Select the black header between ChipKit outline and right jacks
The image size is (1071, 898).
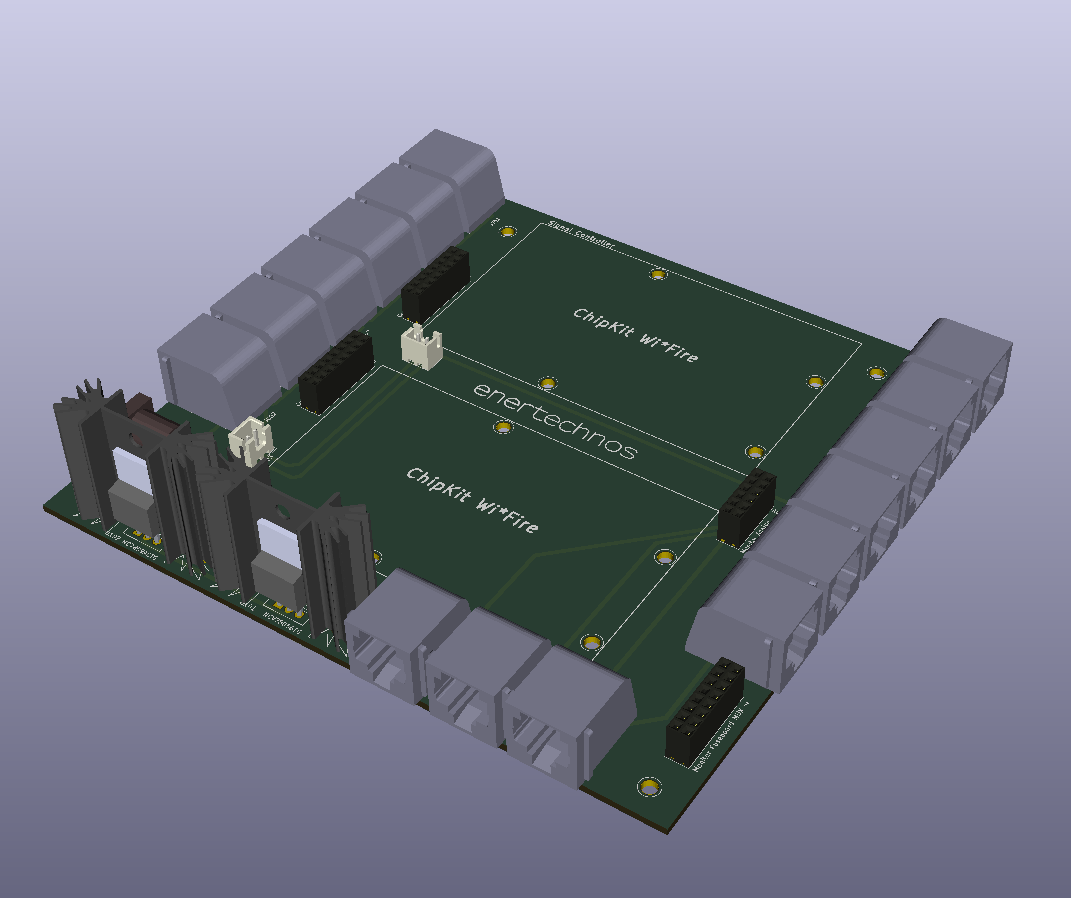click(747, 506)
